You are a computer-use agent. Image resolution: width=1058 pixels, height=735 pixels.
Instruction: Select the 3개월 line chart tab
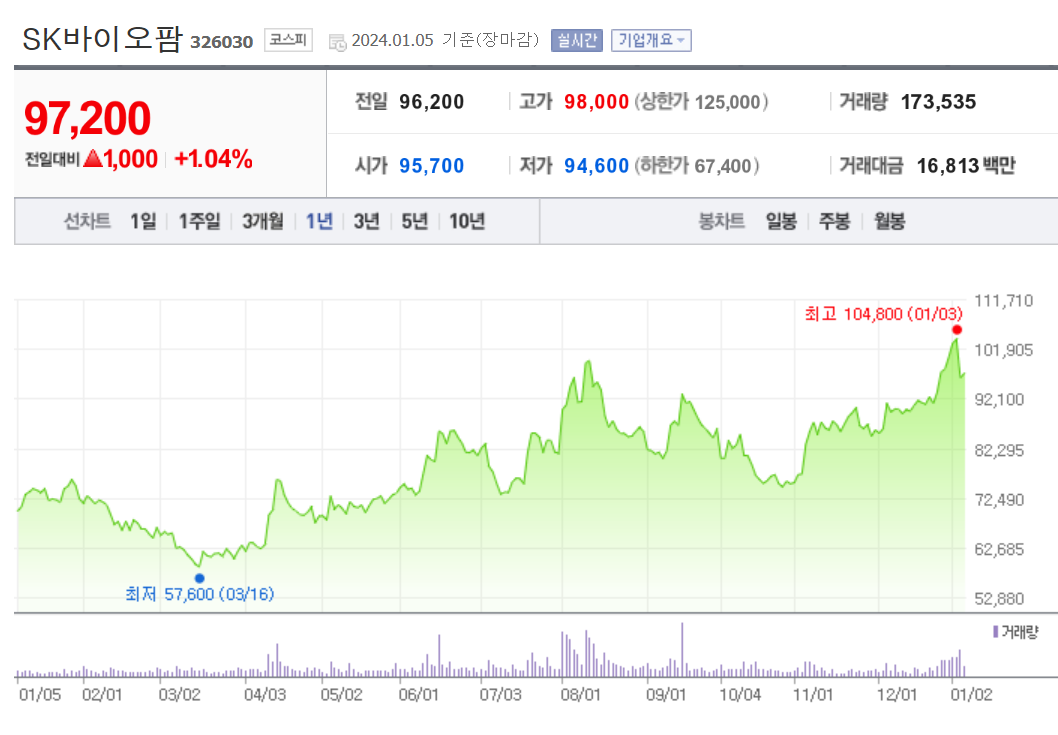point(262,221)
